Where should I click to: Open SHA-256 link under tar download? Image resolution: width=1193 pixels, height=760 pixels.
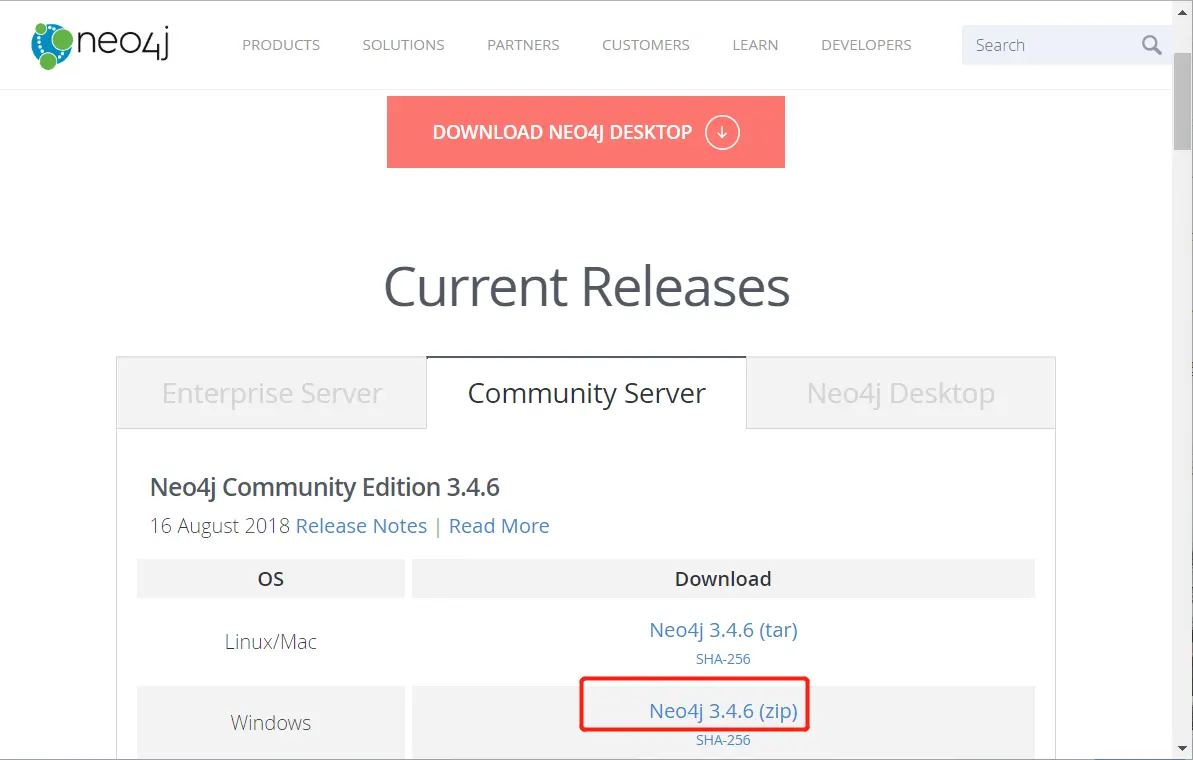click(x=723, y=659)
